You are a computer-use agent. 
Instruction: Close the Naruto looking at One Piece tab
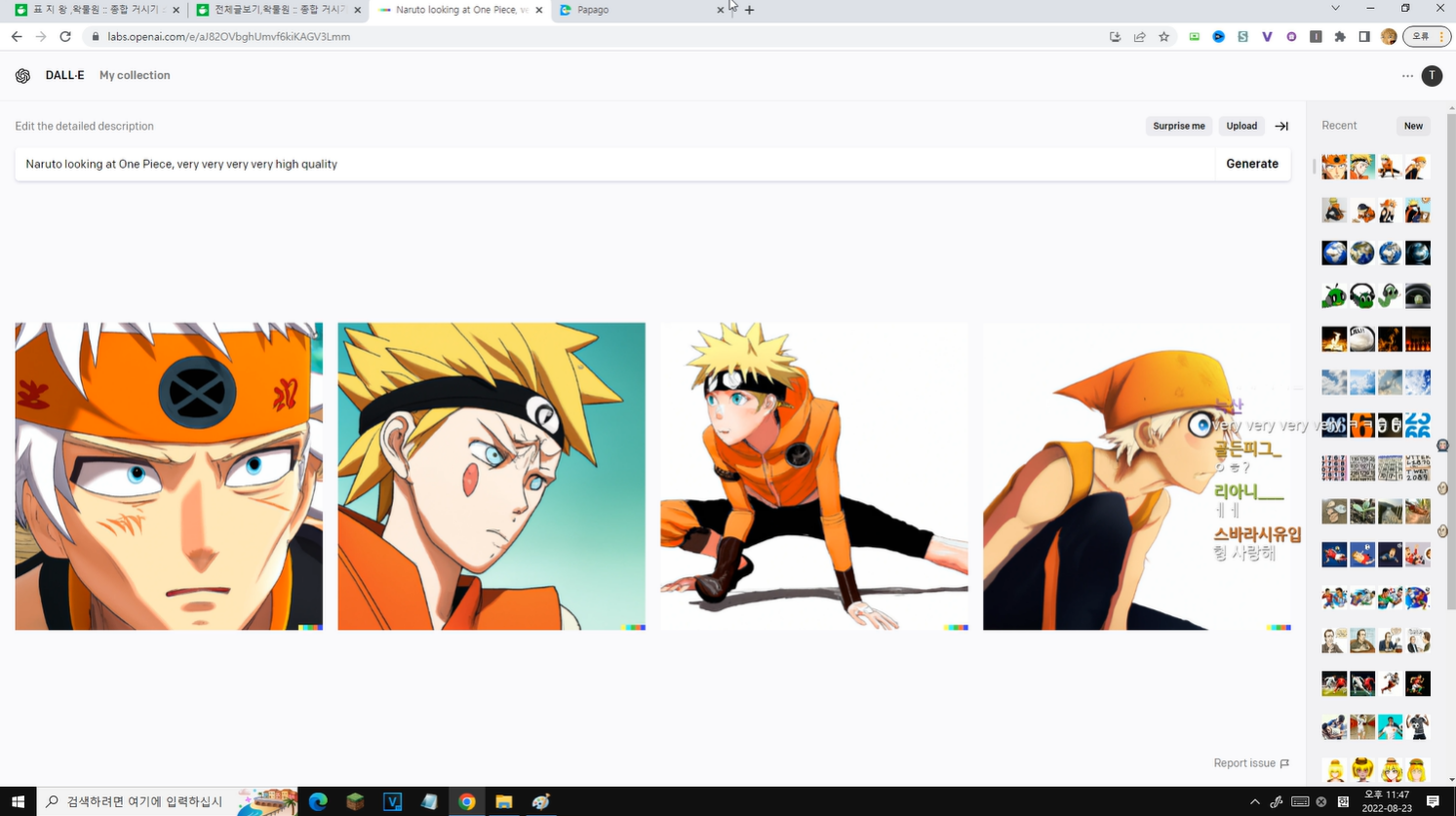tap(539, 10)
